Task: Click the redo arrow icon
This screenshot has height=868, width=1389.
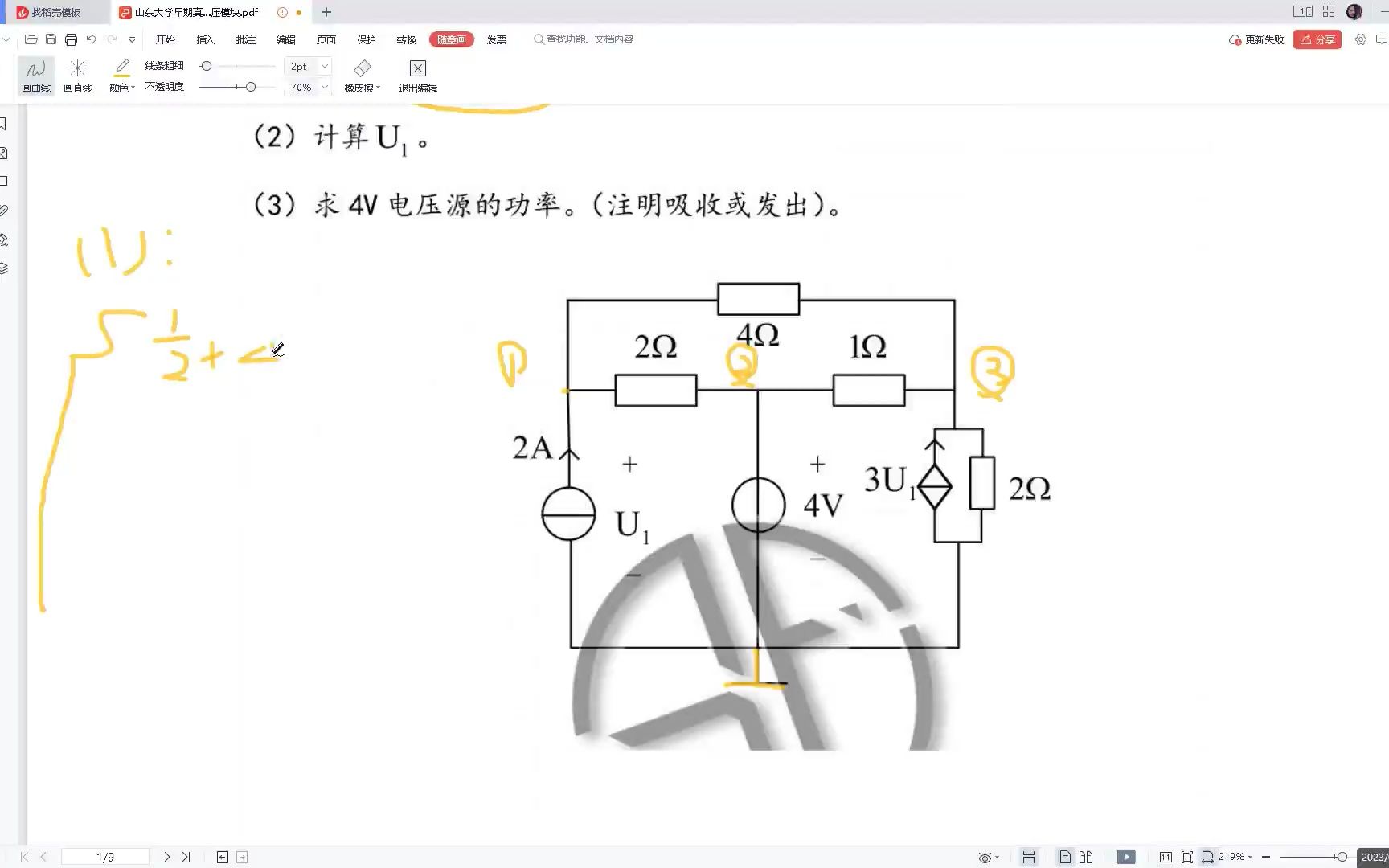Action: 112,39
